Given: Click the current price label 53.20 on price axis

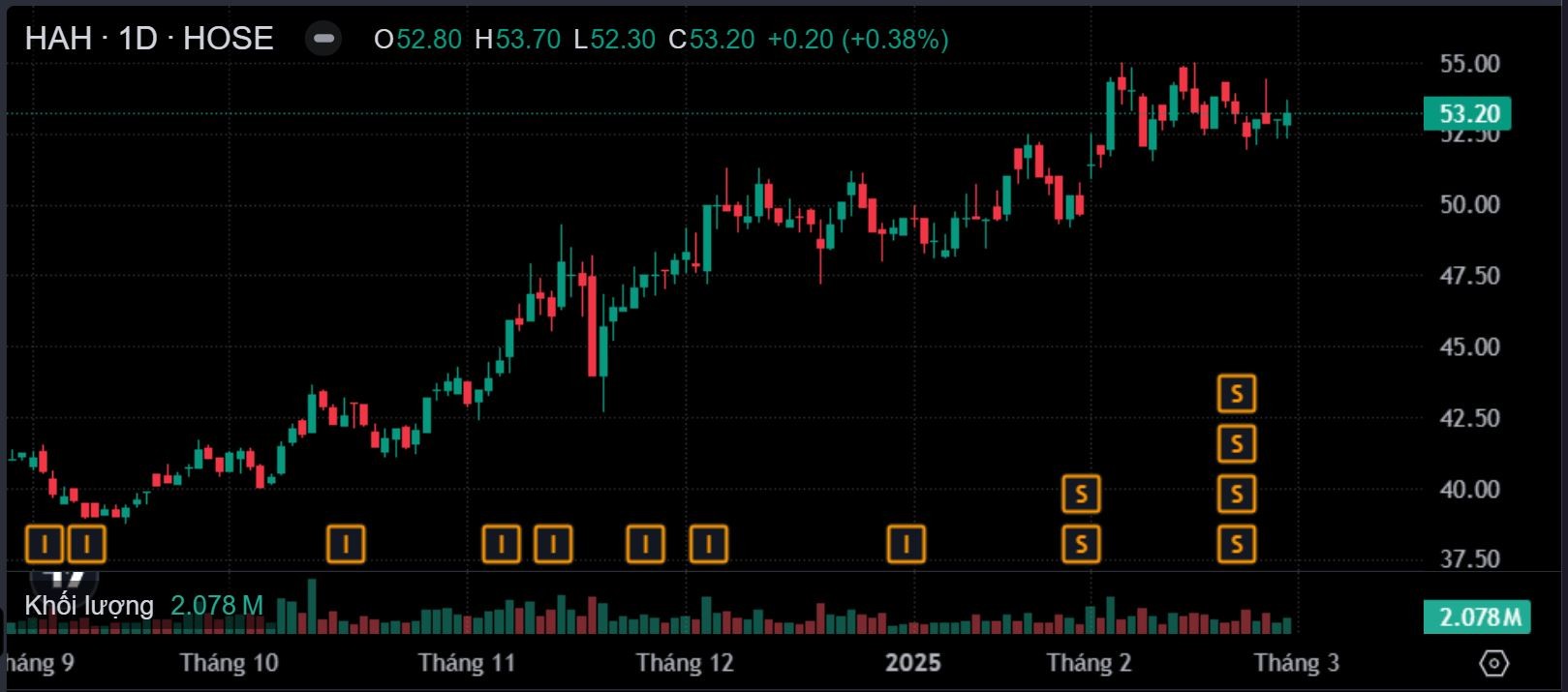Looking at the screenshot, I should pos(1467,114).
